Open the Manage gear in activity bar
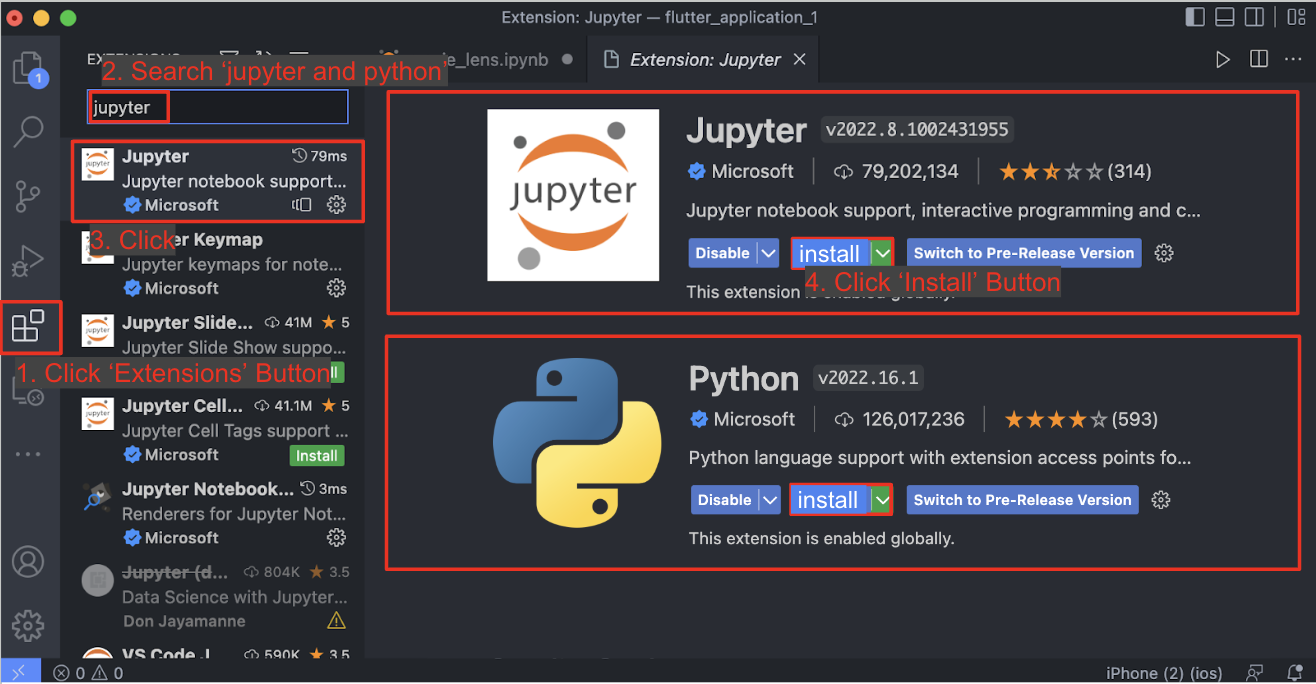Screen dimensions: 1316x684 pos(28,626)
